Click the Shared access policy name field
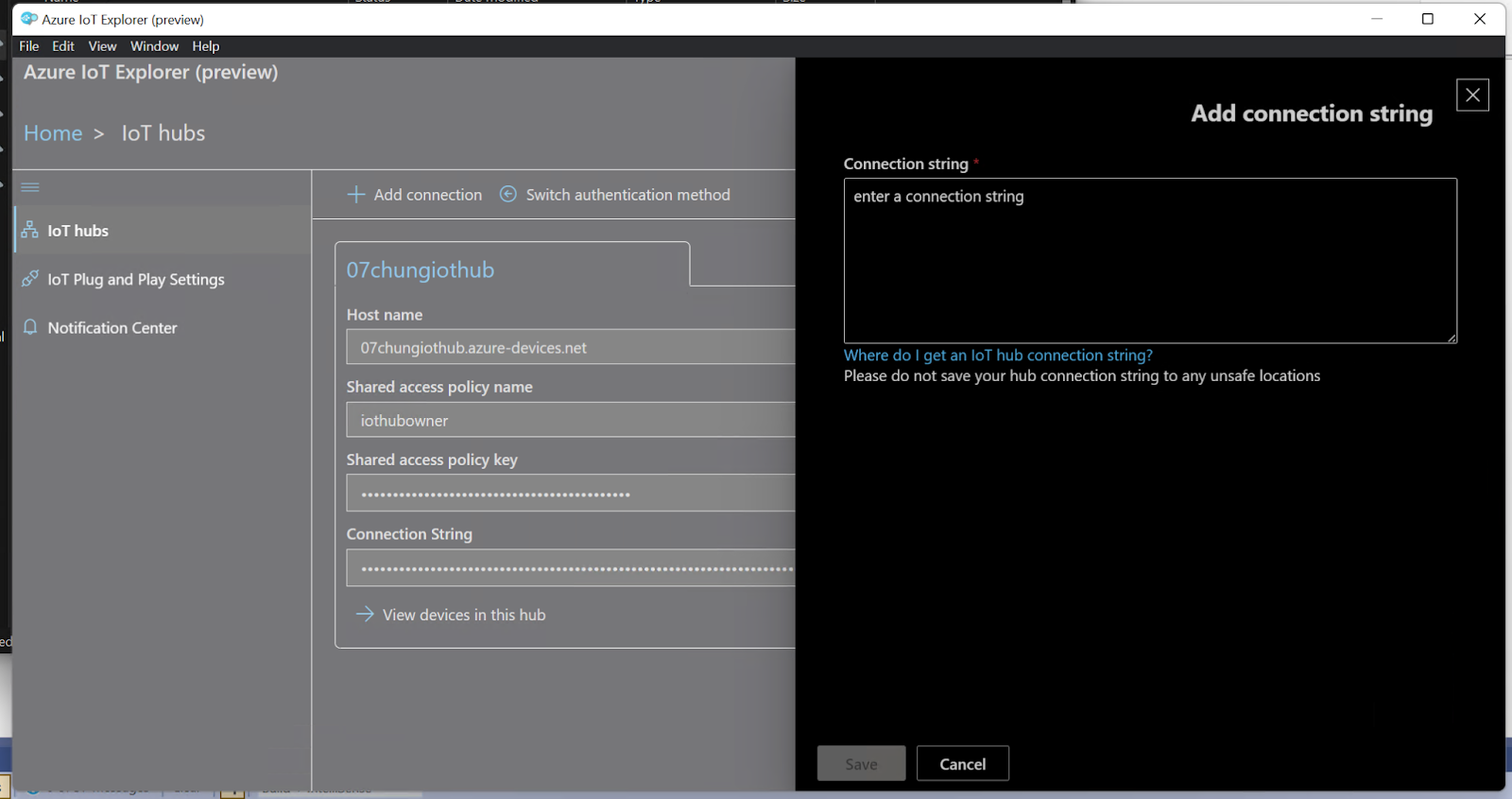This screenshot has width=1512, height=799. click(571, 420)
